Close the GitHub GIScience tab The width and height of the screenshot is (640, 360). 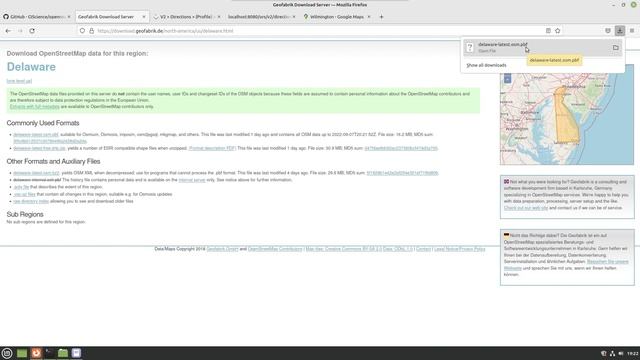(69, 17)
